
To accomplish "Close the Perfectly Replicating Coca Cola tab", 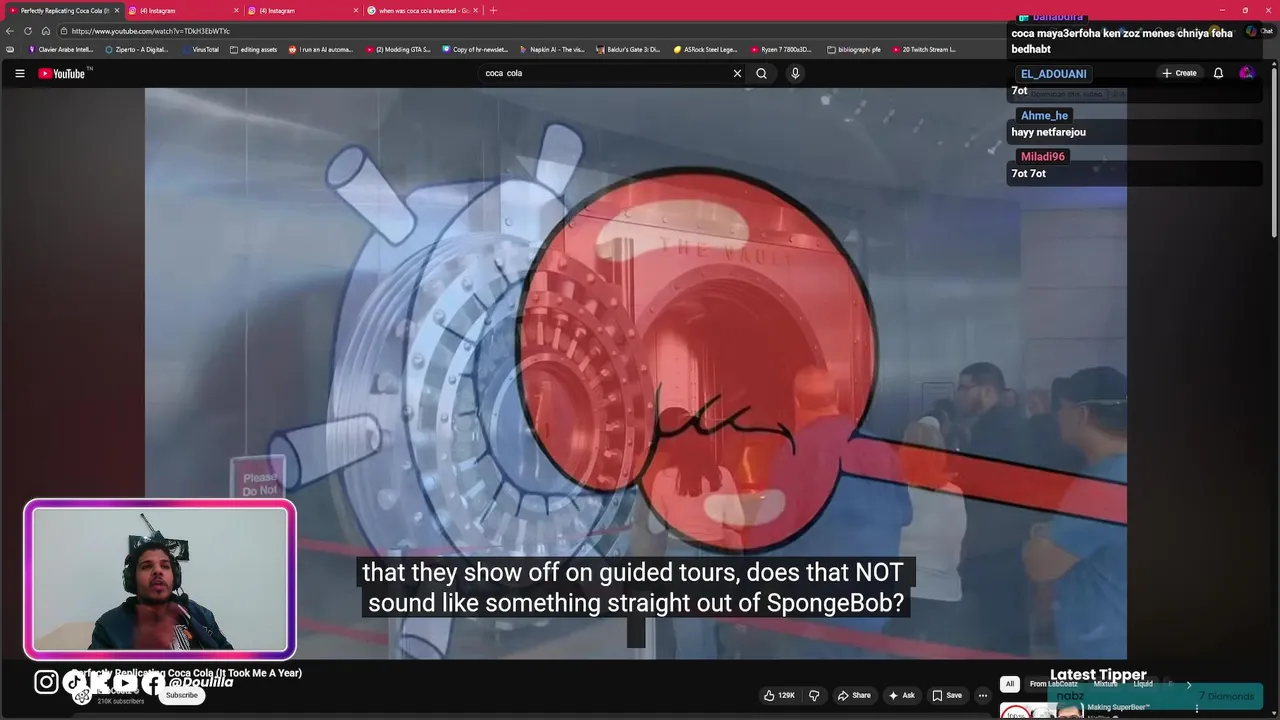I will click(116, 10).
